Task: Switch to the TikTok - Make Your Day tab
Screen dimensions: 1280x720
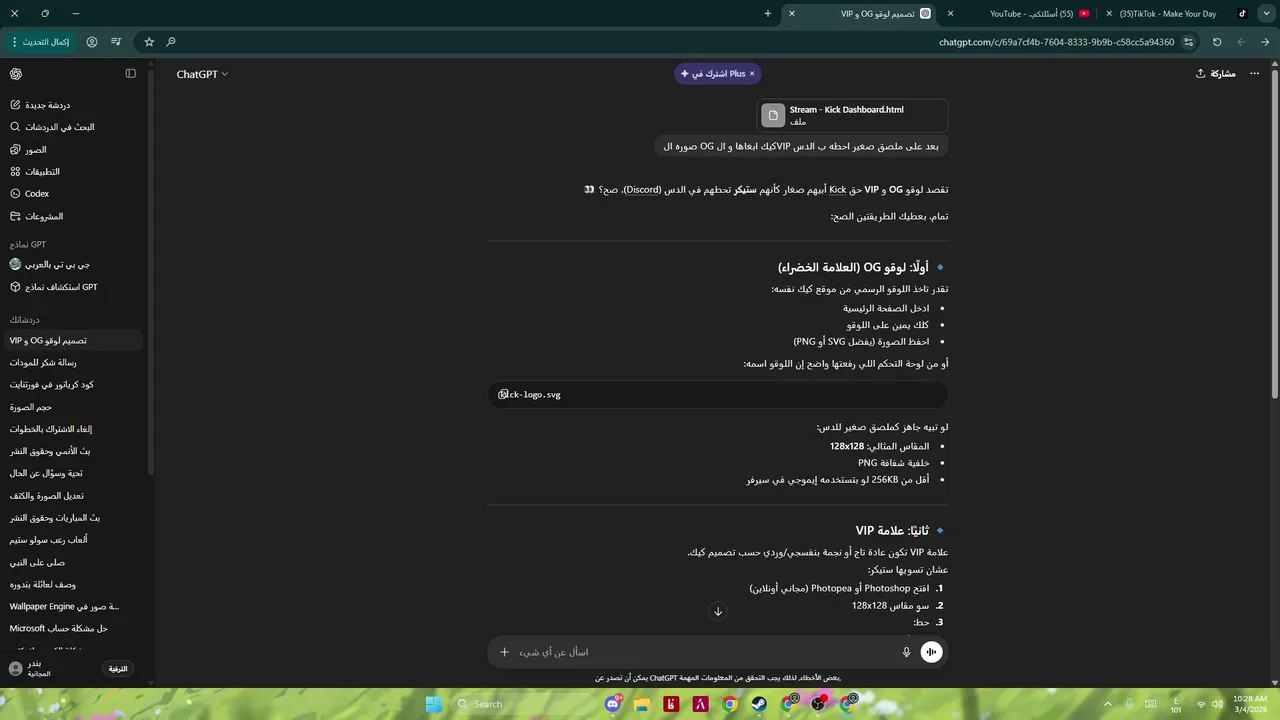Action: pyautogui.click(x=1177, y=14)
